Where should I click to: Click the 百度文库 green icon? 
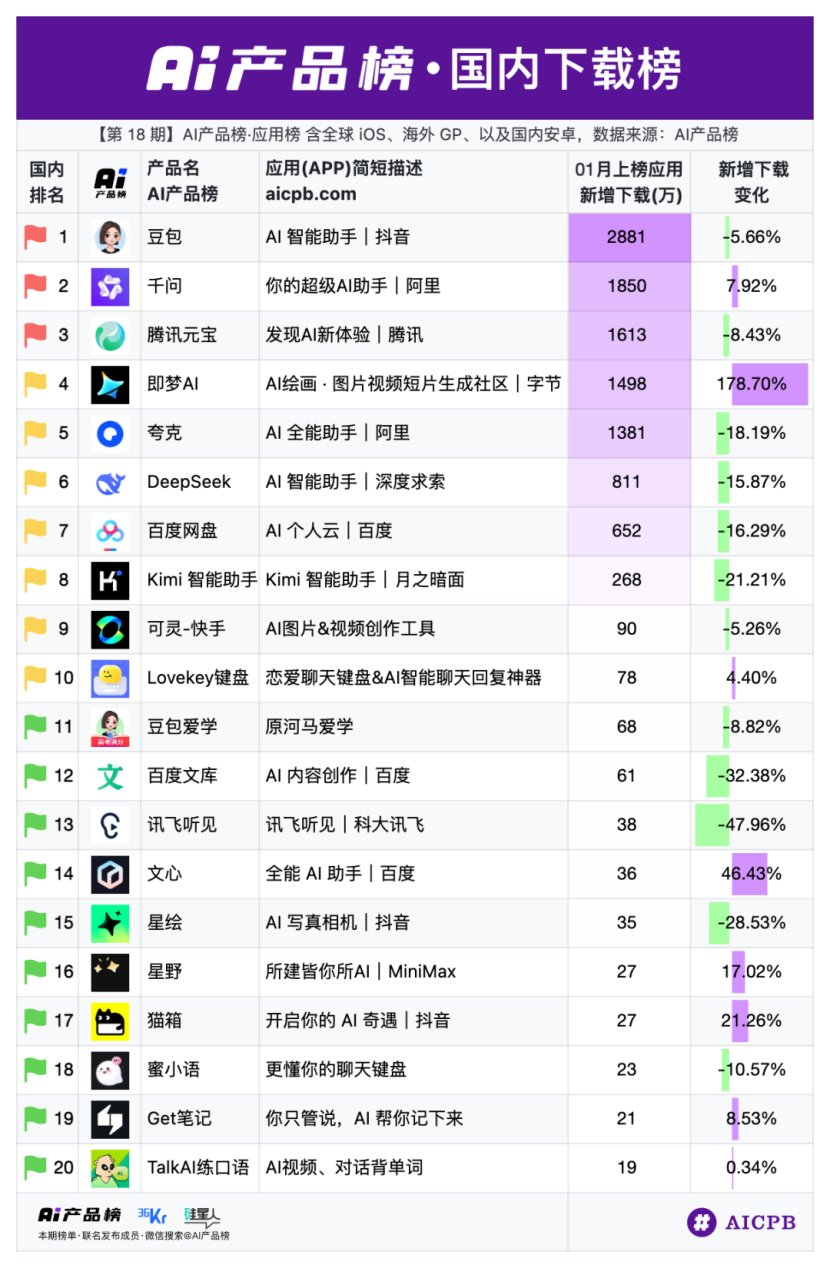pyautogui.click(x=110, y=776)
